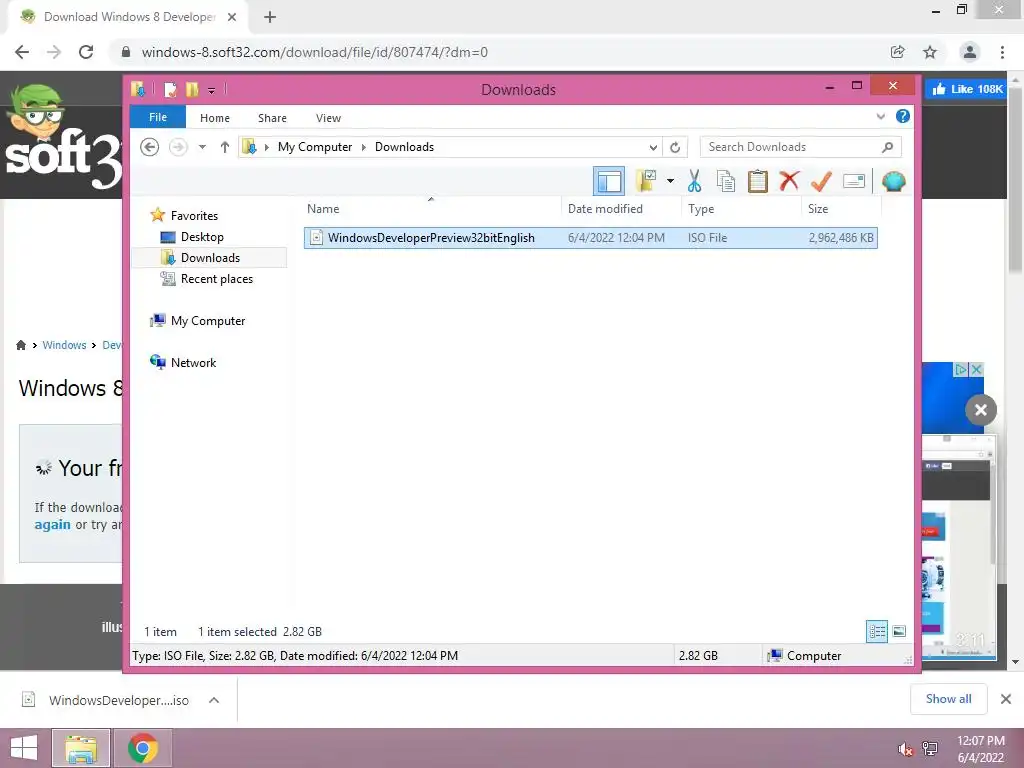Select My Computer in the navigation pane

point(208,321)
